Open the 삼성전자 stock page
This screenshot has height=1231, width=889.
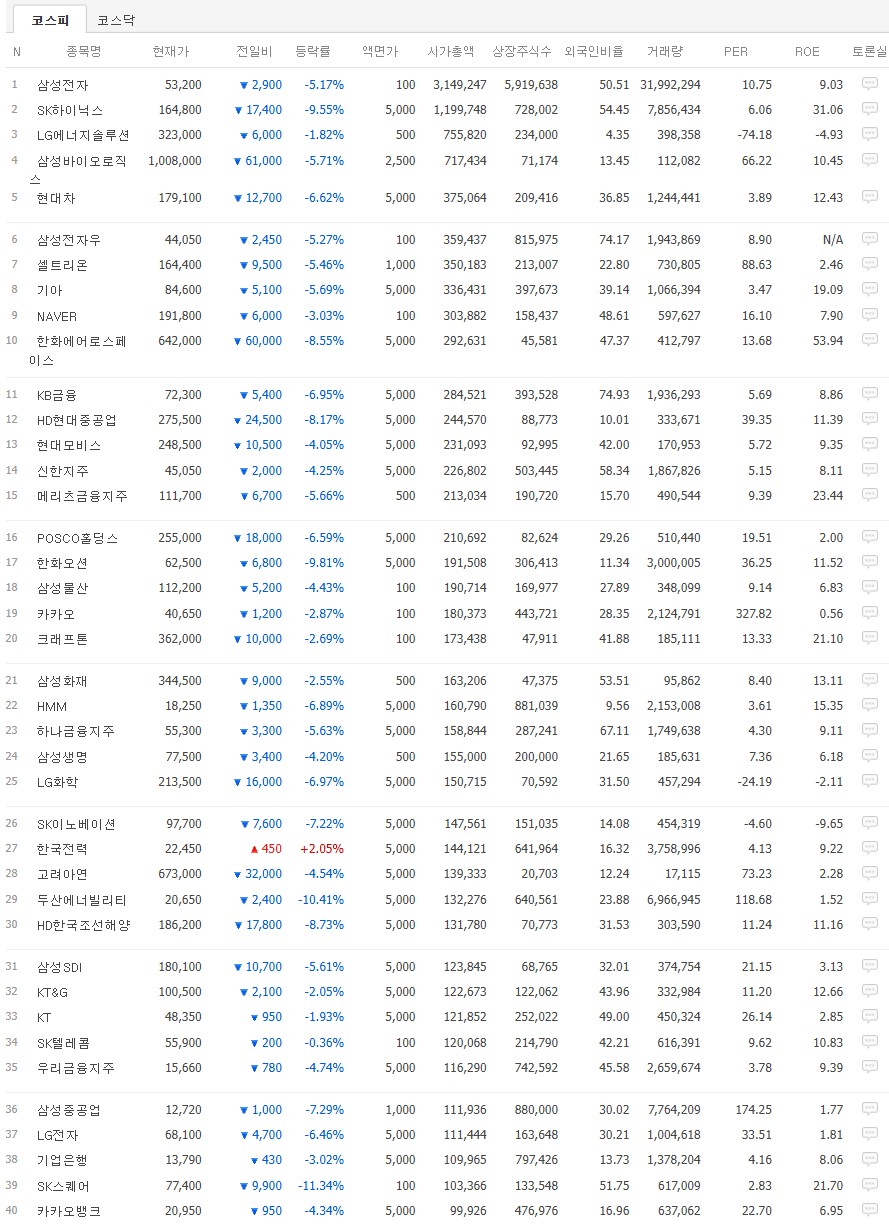62,85
